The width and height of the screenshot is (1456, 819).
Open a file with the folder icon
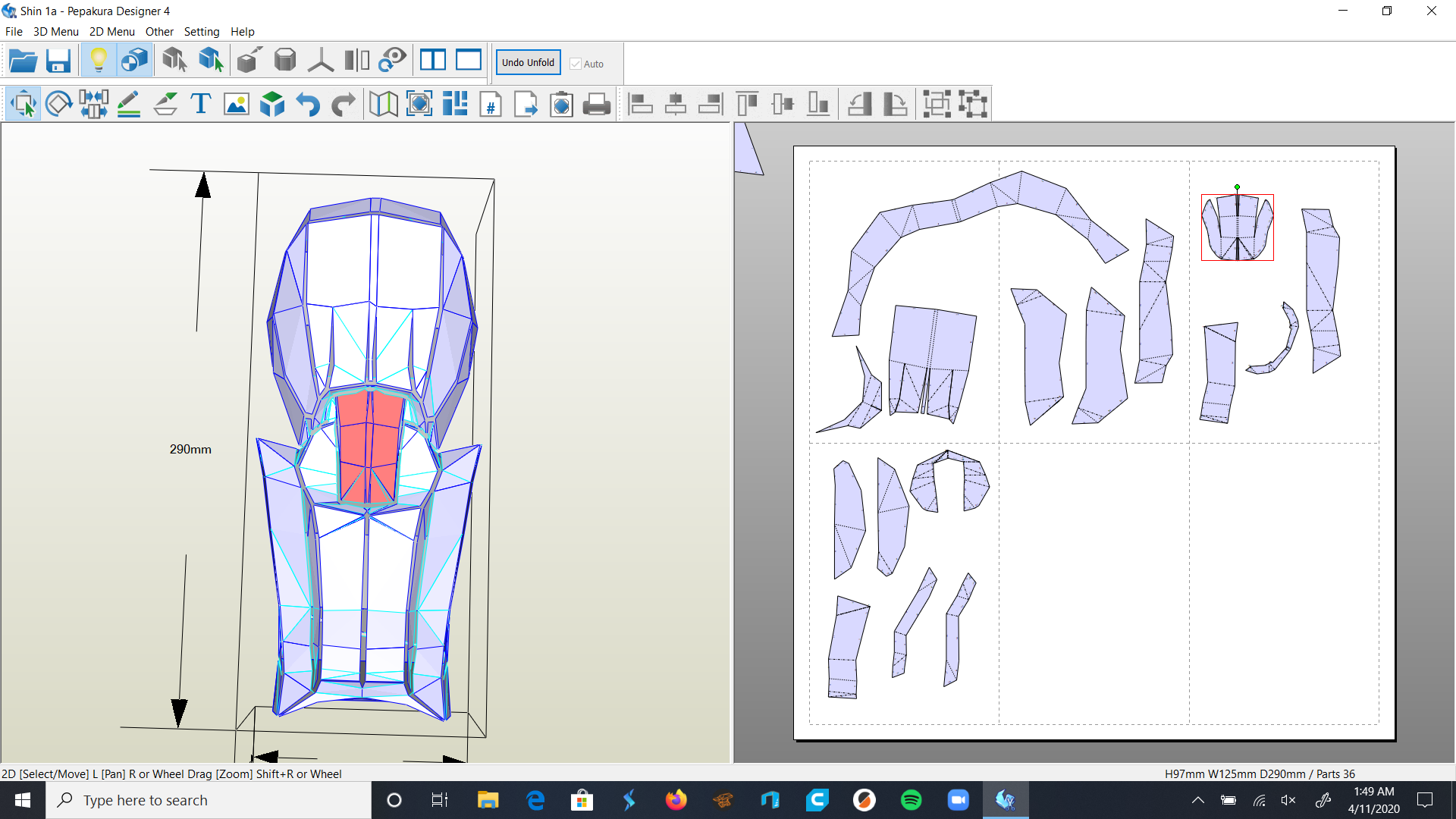click(x=24, y=61)
